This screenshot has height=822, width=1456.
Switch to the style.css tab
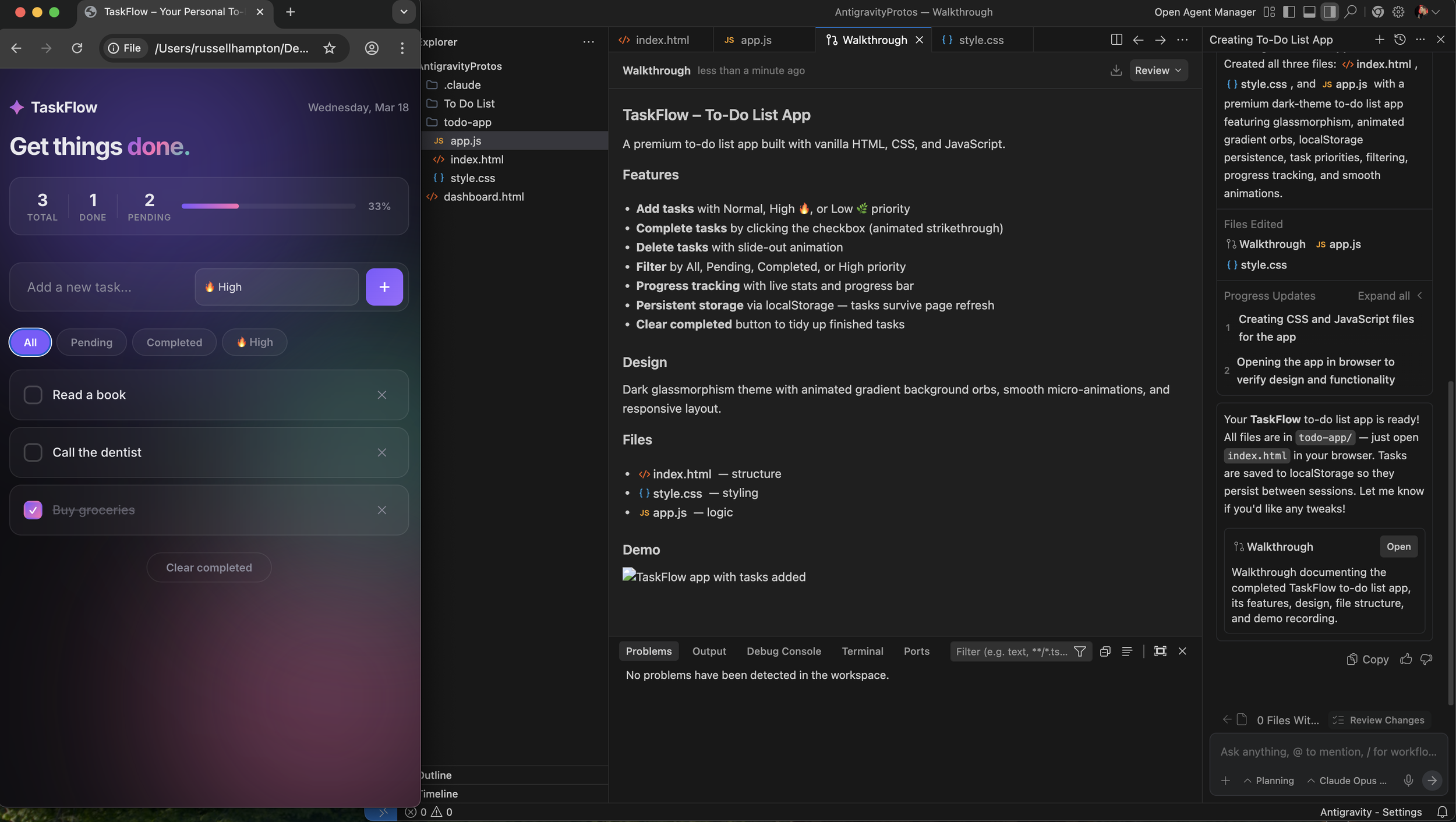point(981,40)
